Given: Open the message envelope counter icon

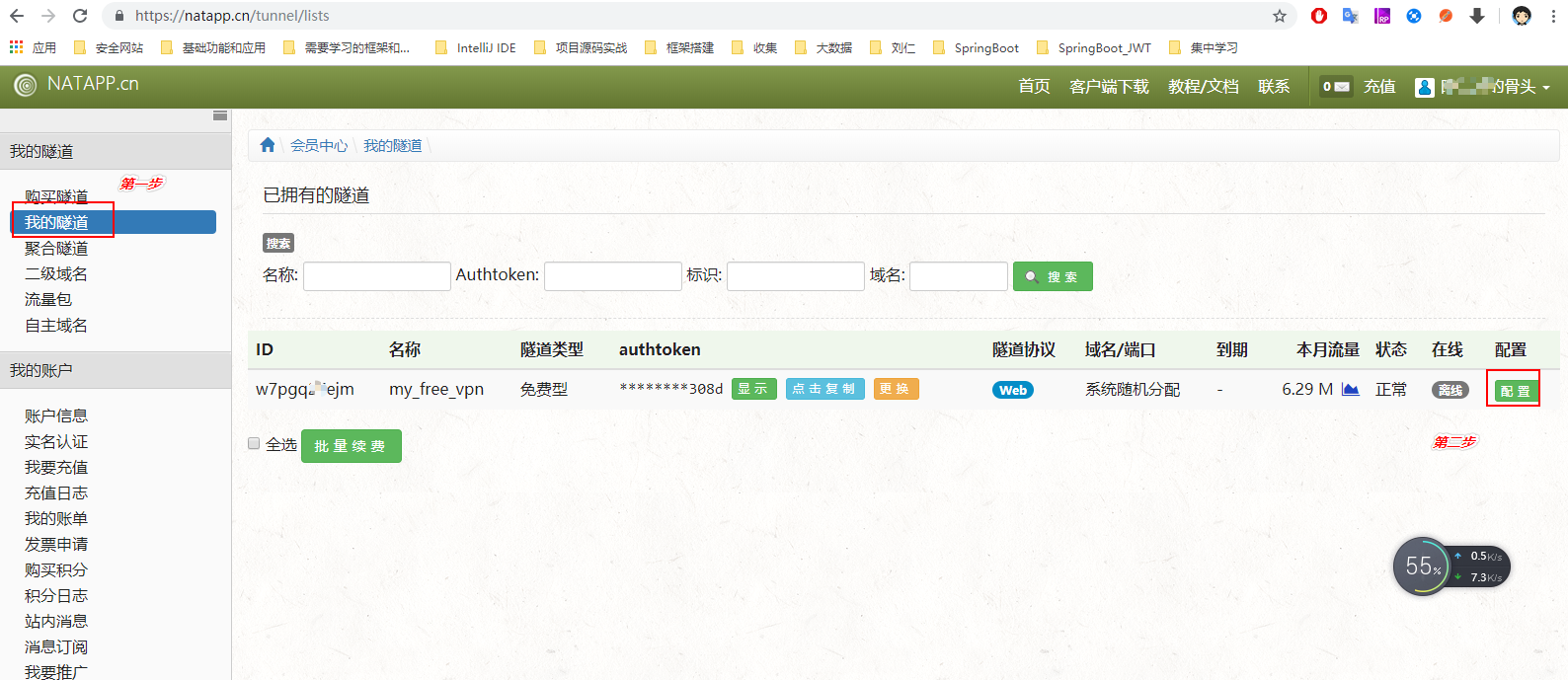Looking at the screenshot, I should 1336,87.
